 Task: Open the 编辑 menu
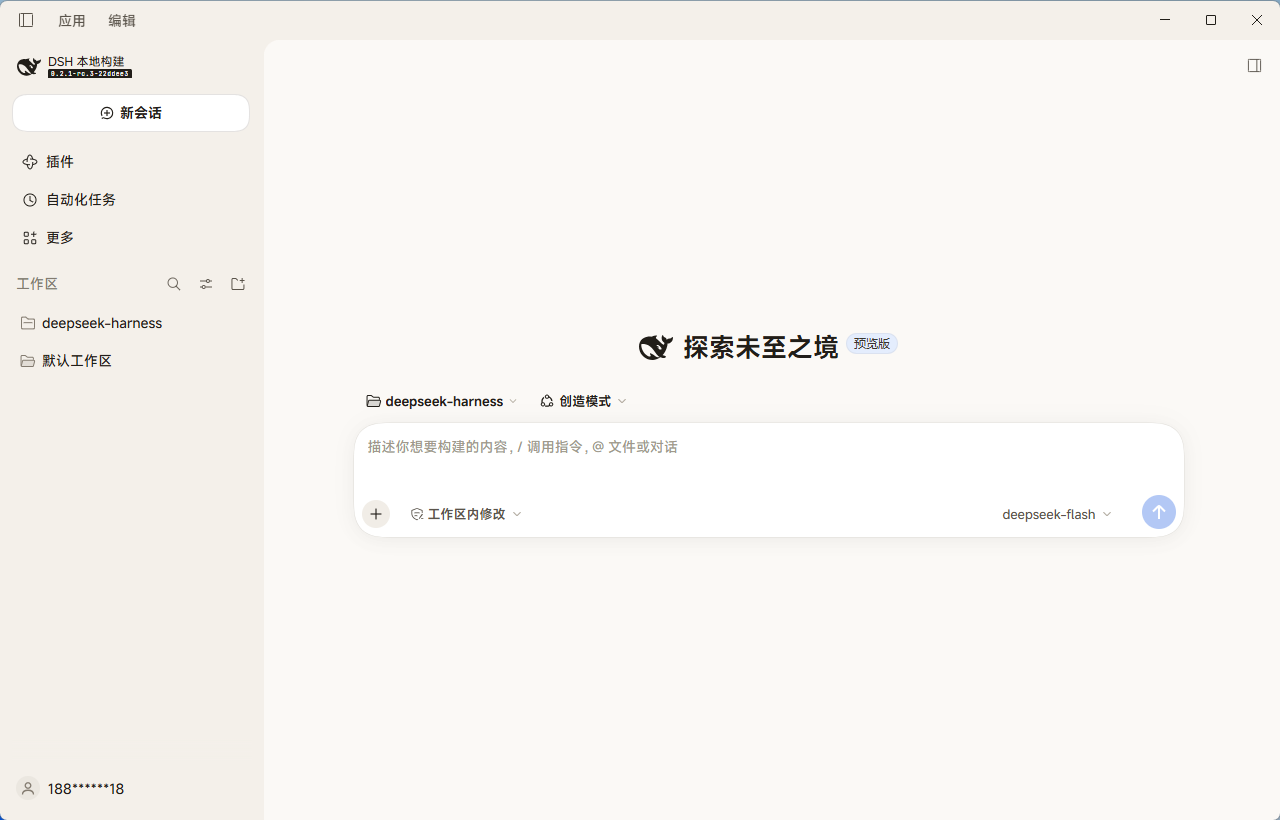click(x=122, y=20)
